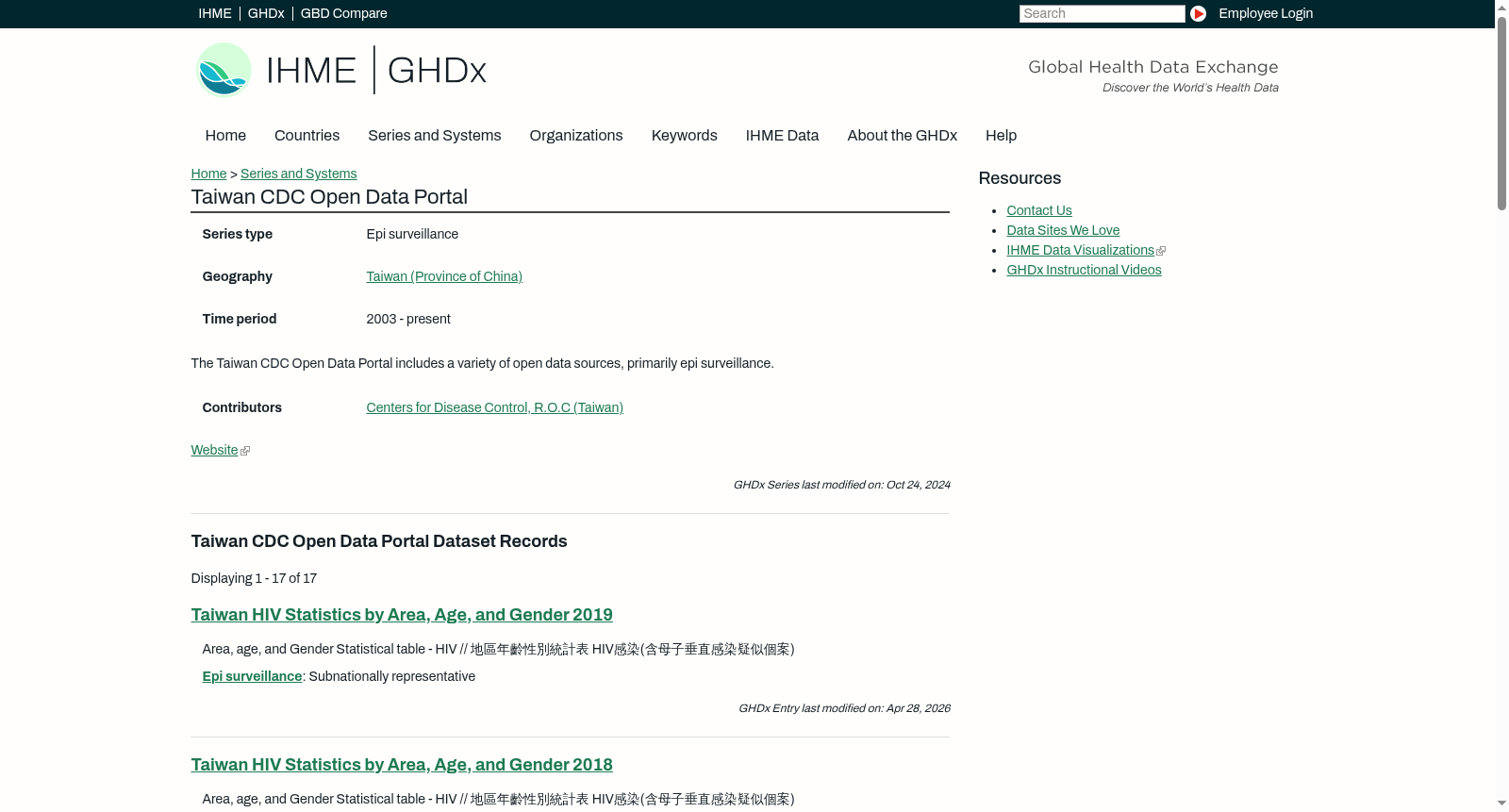Open the Website link
The height and width of the screenshot is (812, 1509).
[x=214, y=450]
